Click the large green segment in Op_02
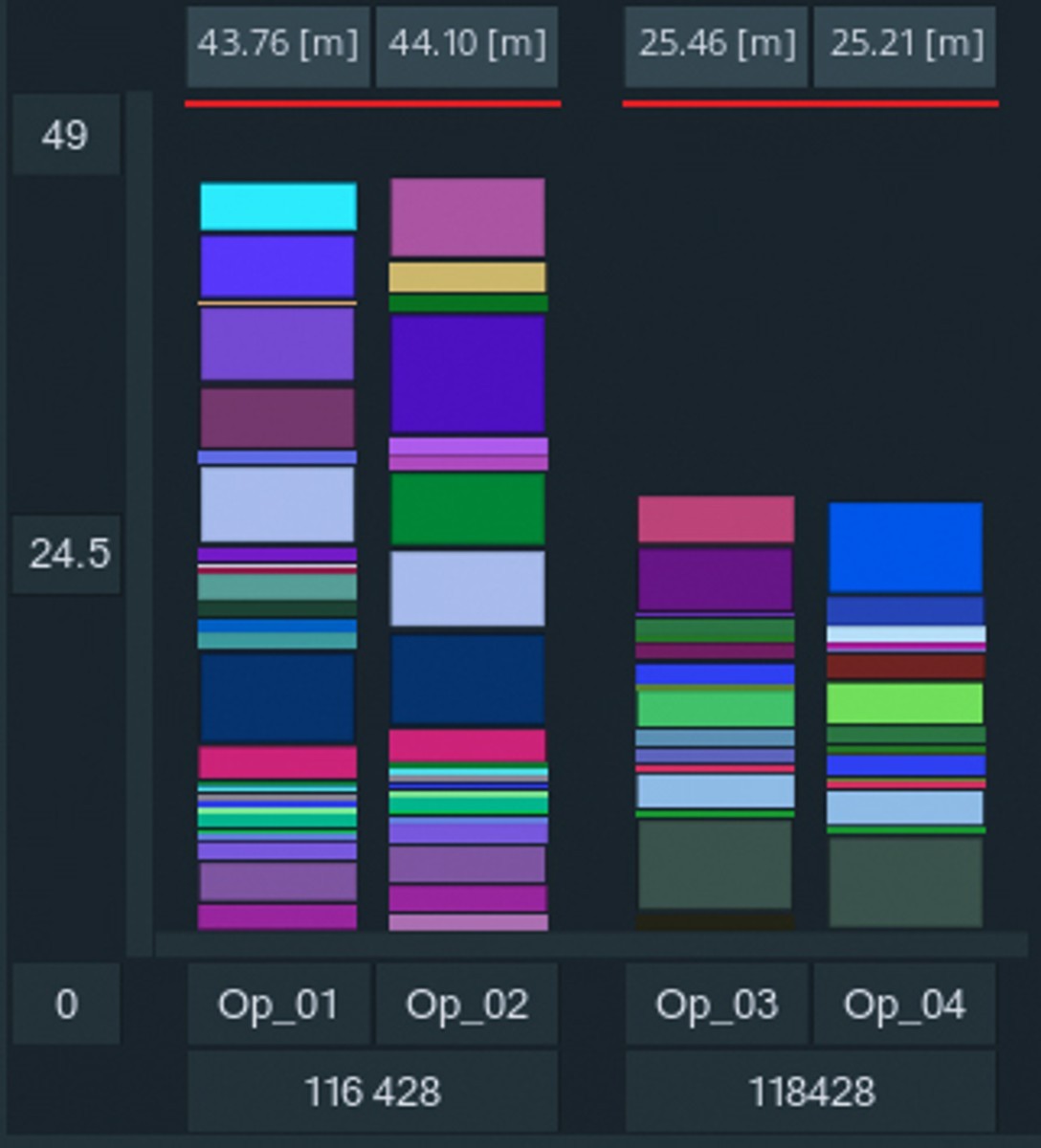The image size is (1041, 1148). tap(468, 510)
